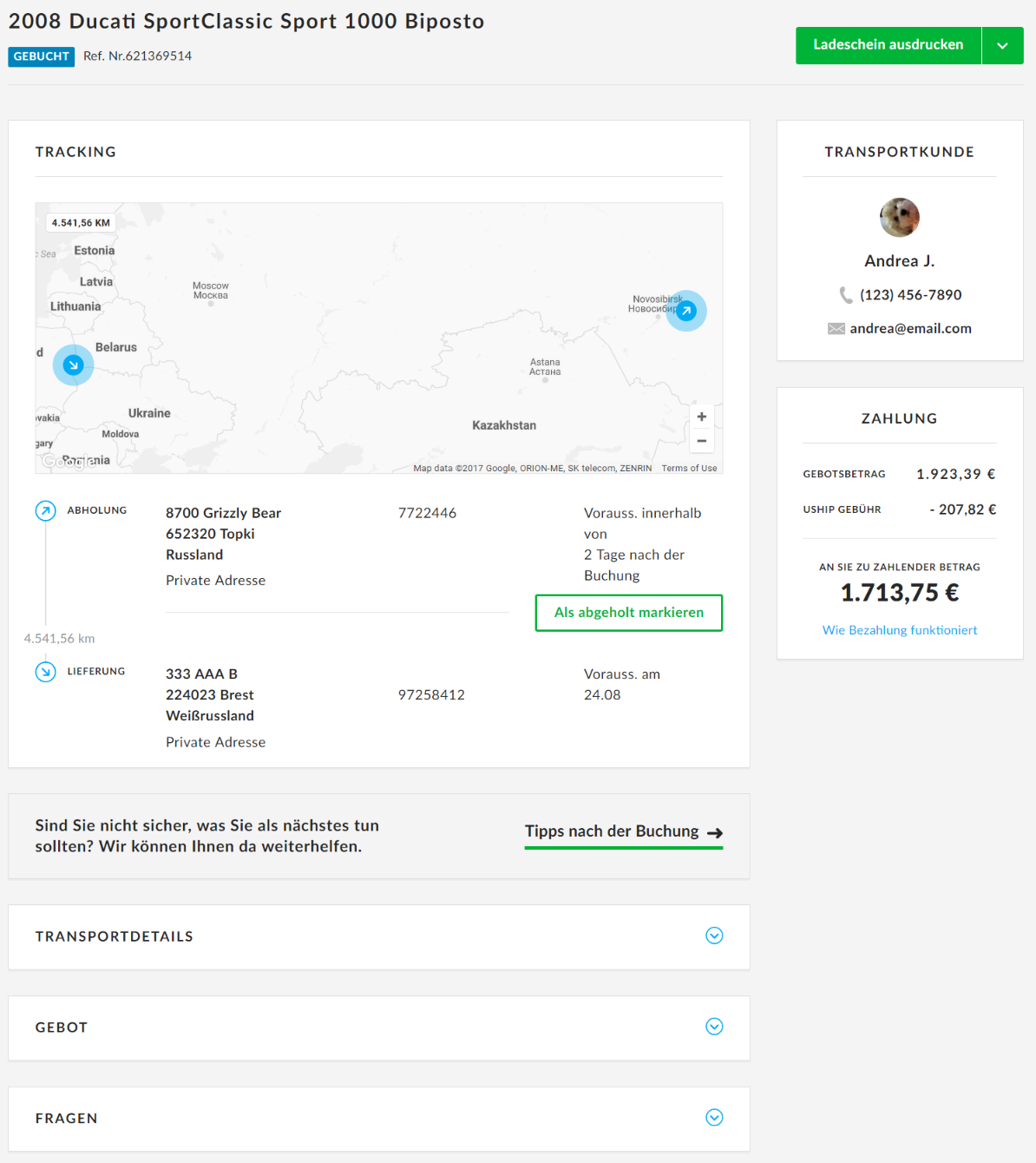Open Tipps nach der Buchung link
This screenshot has height=1163, width=1036.
623,831
